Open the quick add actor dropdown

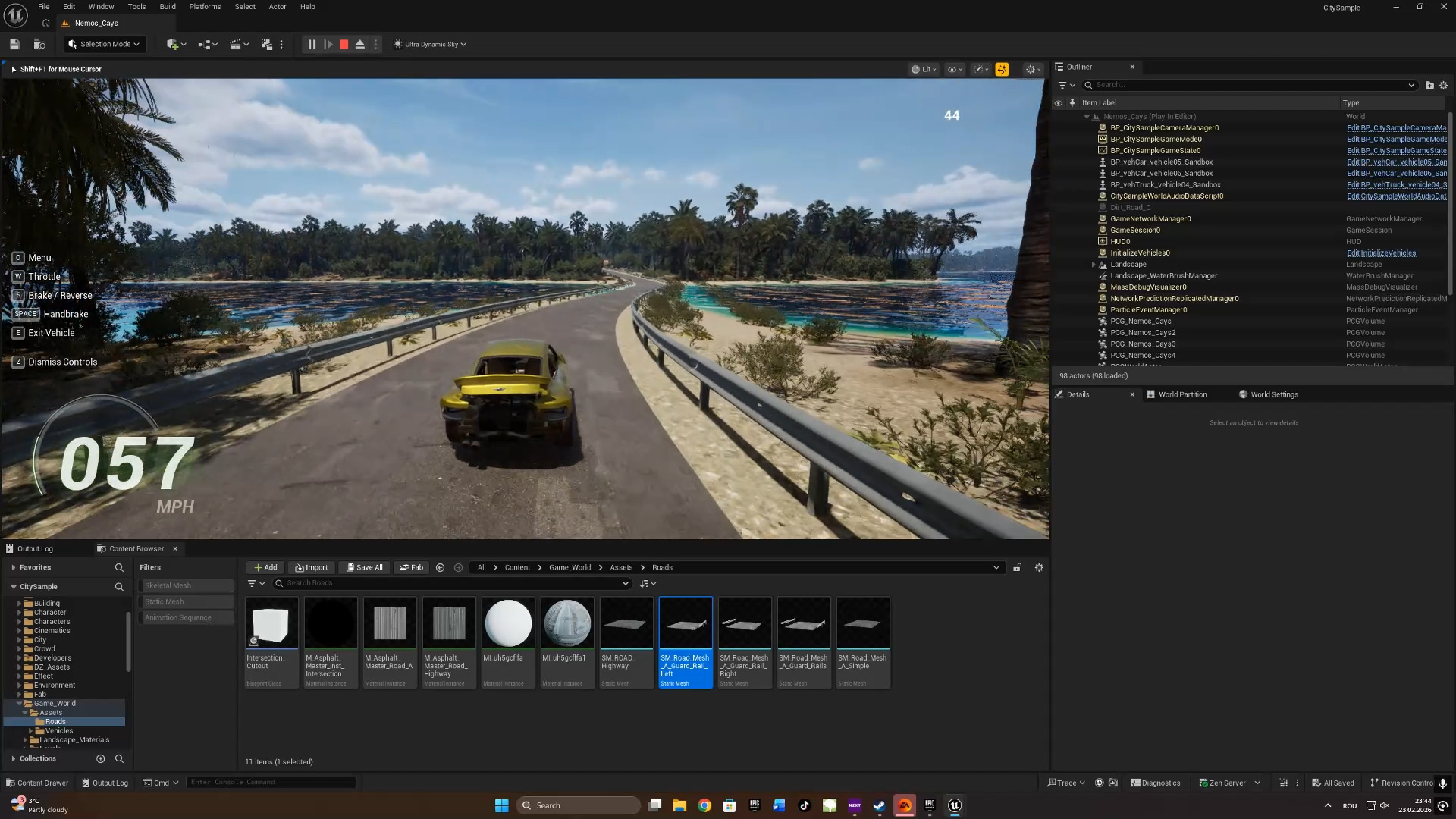click(x=176, y=45)
